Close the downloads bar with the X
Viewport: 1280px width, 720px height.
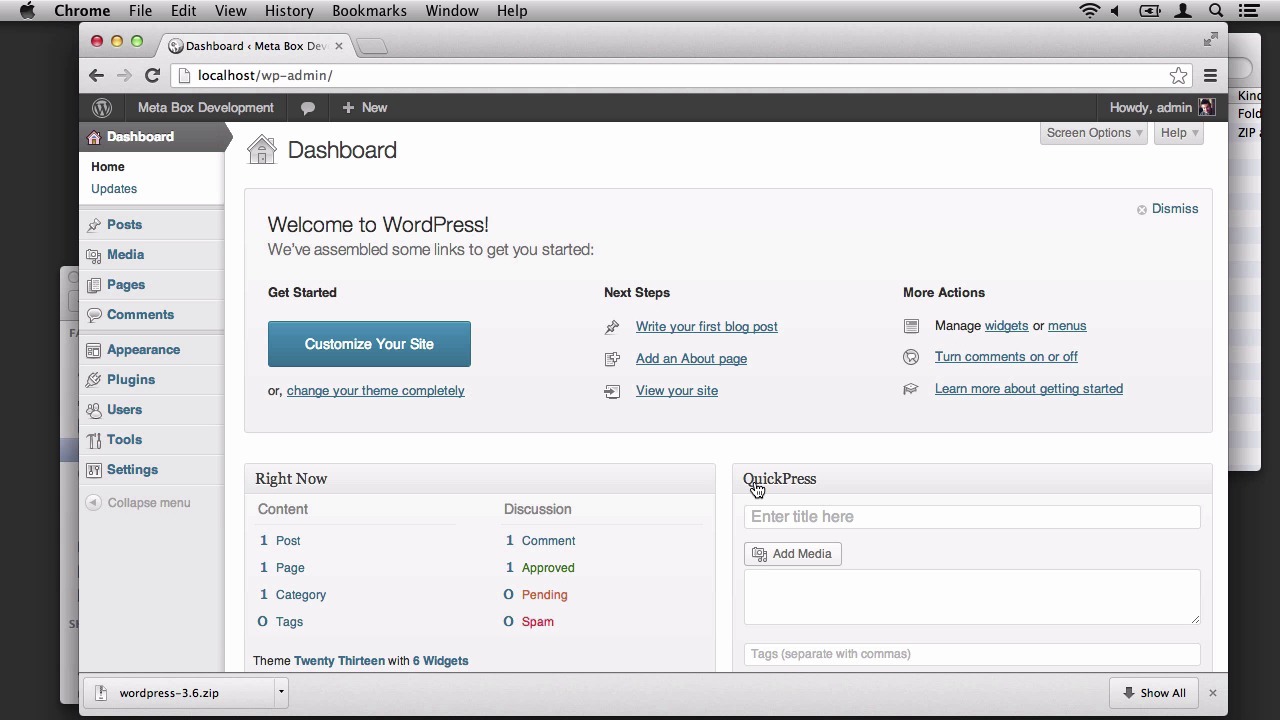[1212, 693]
